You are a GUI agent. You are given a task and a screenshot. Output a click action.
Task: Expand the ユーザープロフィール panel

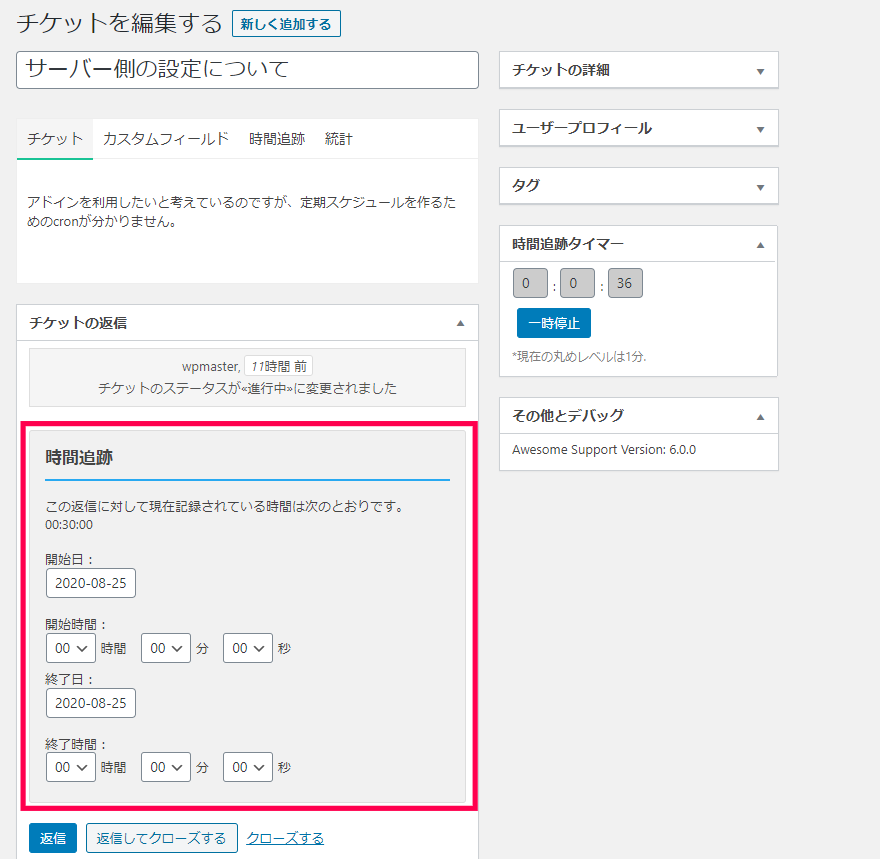coord(759,128)
